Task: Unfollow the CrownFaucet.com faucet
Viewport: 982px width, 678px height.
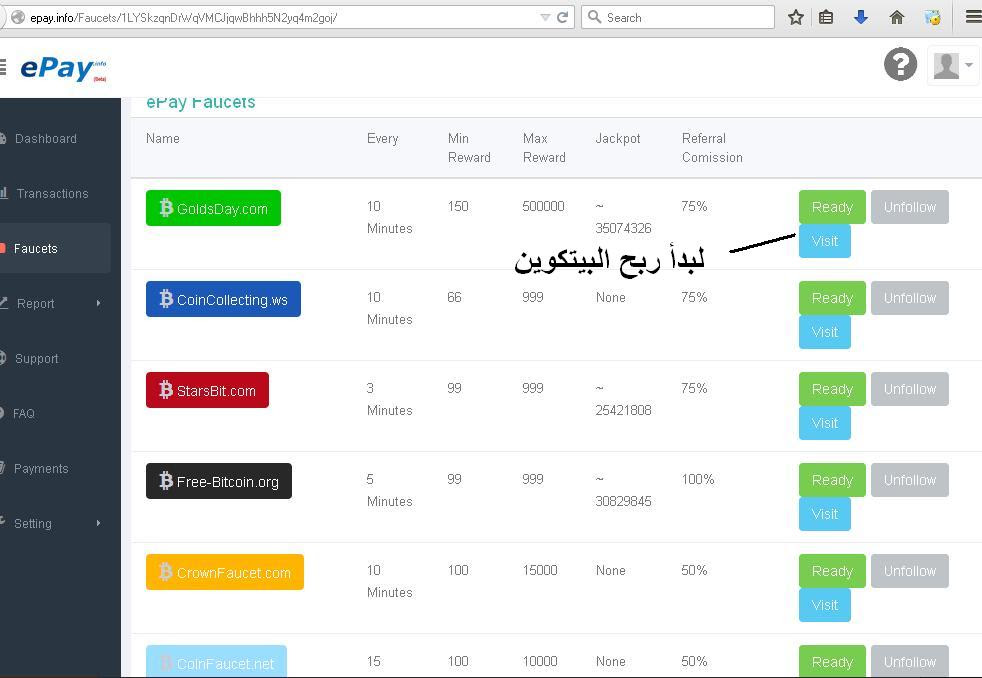Action: [x=909, y=571]
